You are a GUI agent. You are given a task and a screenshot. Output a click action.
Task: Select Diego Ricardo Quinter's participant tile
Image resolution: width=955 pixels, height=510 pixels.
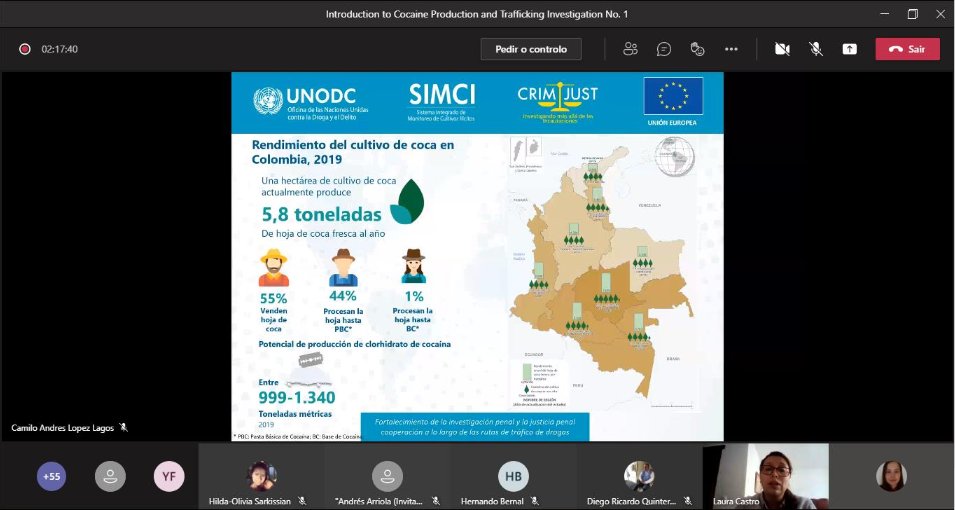click(639, 476)
